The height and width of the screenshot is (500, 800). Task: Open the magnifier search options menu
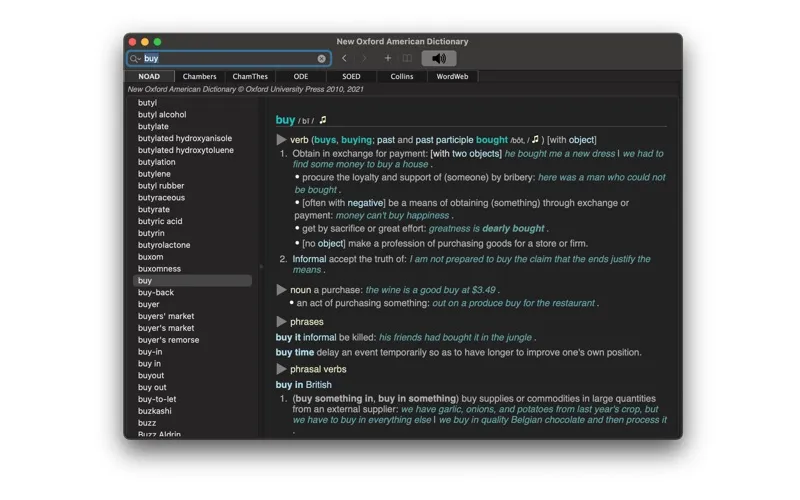pos(135,59)
